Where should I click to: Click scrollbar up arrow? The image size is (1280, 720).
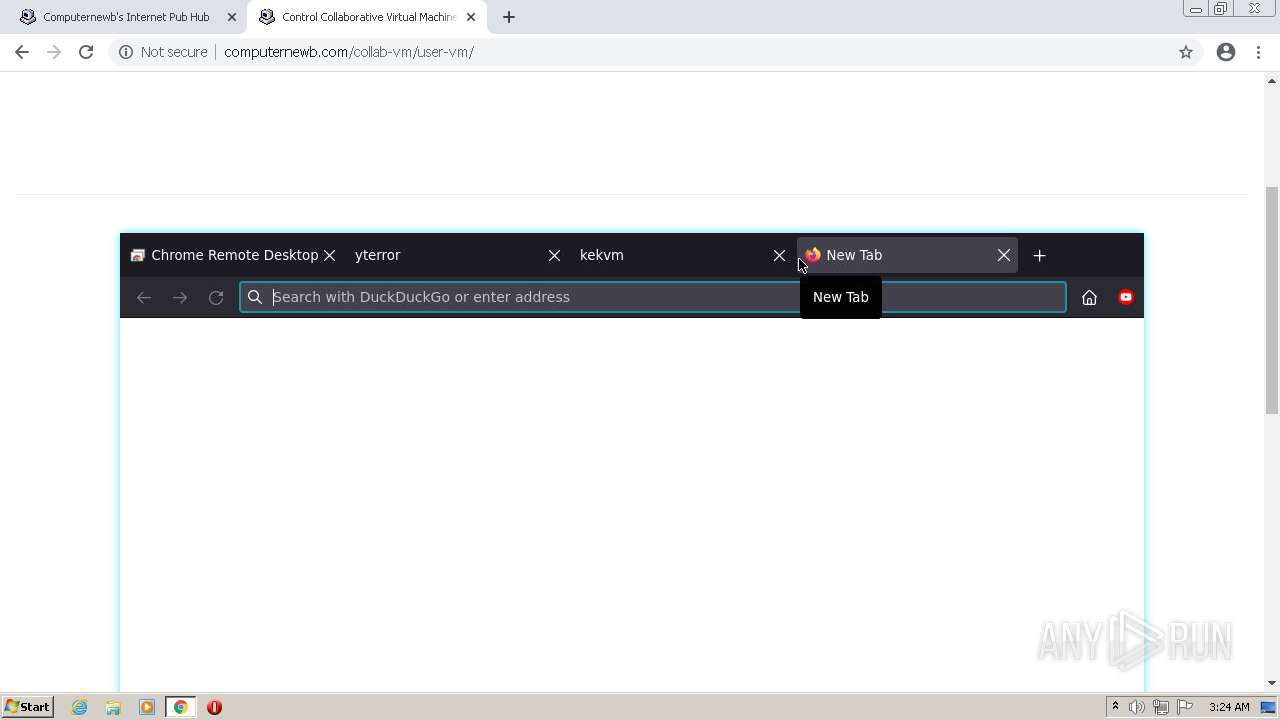click(1272, 80)
